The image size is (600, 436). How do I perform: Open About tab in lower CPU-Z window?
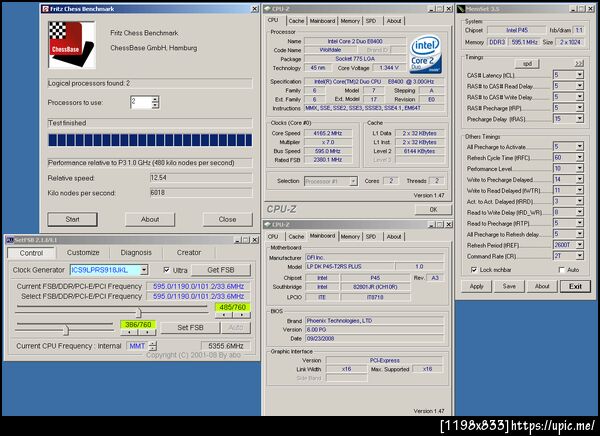[394, 237]
